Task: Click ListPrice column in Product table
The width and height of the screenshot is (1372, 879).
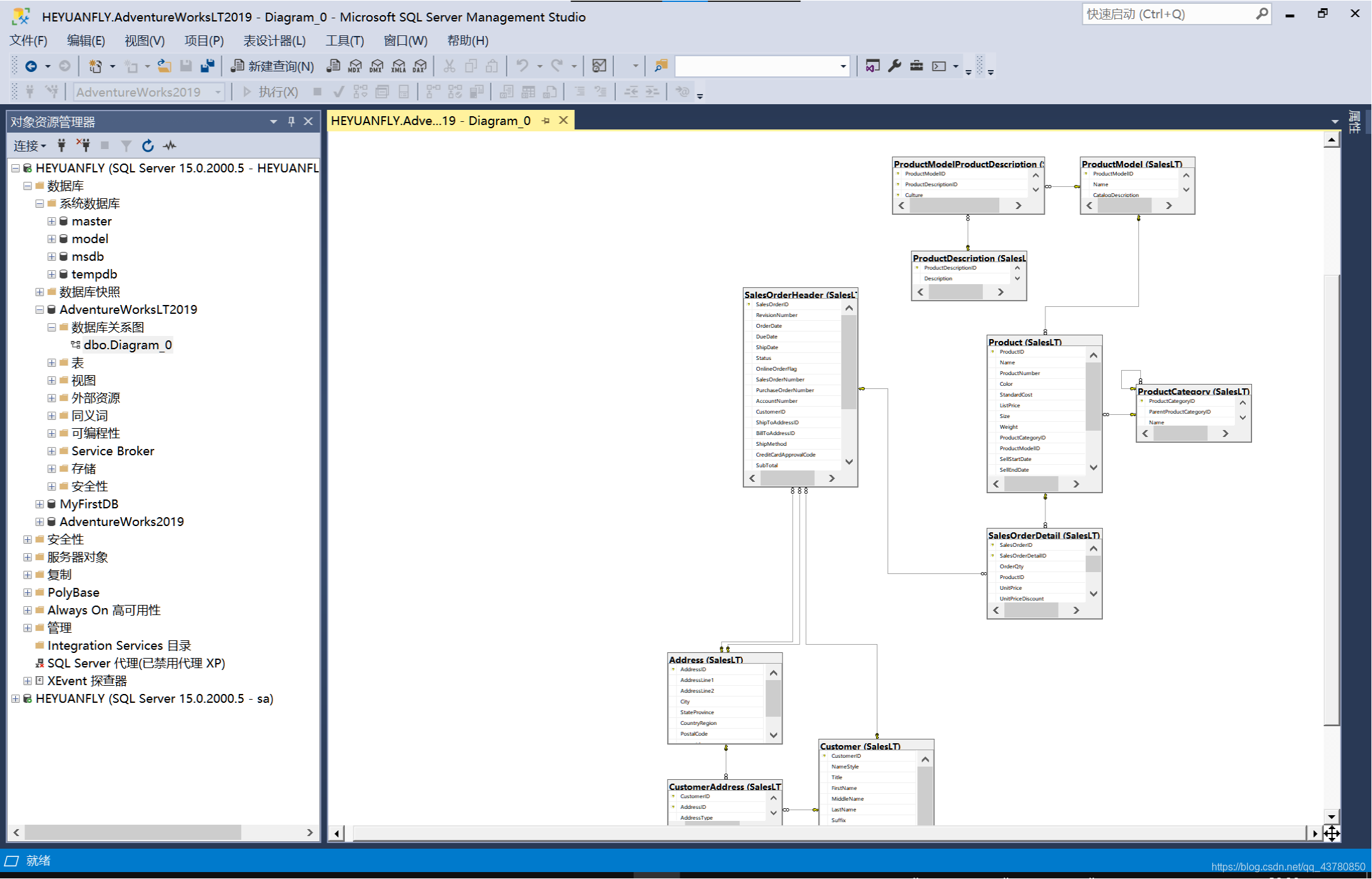Action: [1009, 405]
